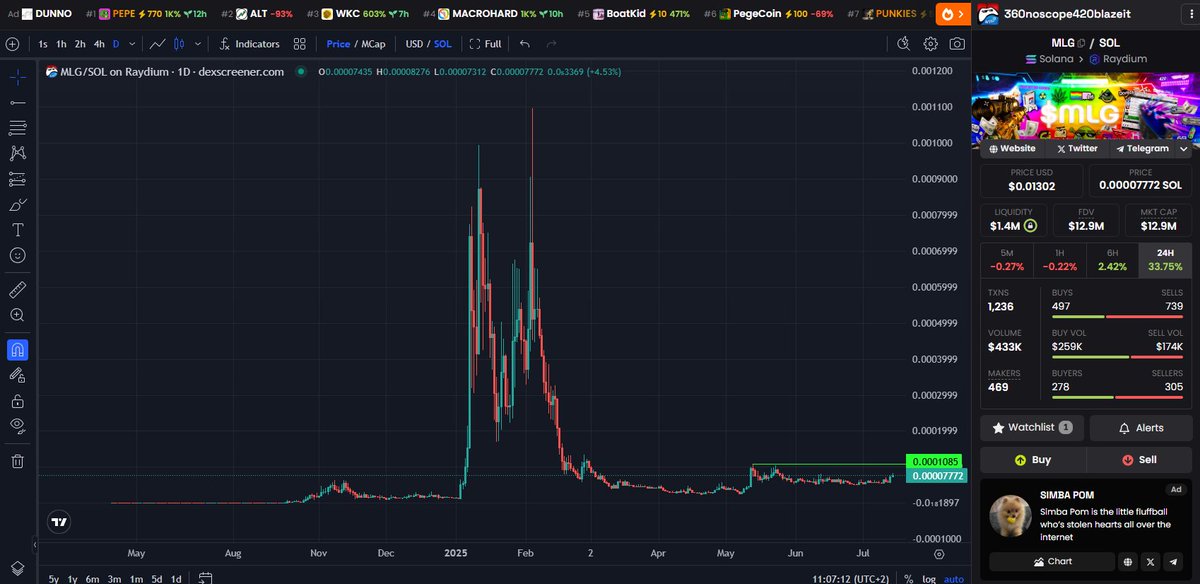The height and width of the screenshot is (584, 1200).
Task: Toggle lock all drawing tools
Action: pyautogui.click(x=17, y=401)
